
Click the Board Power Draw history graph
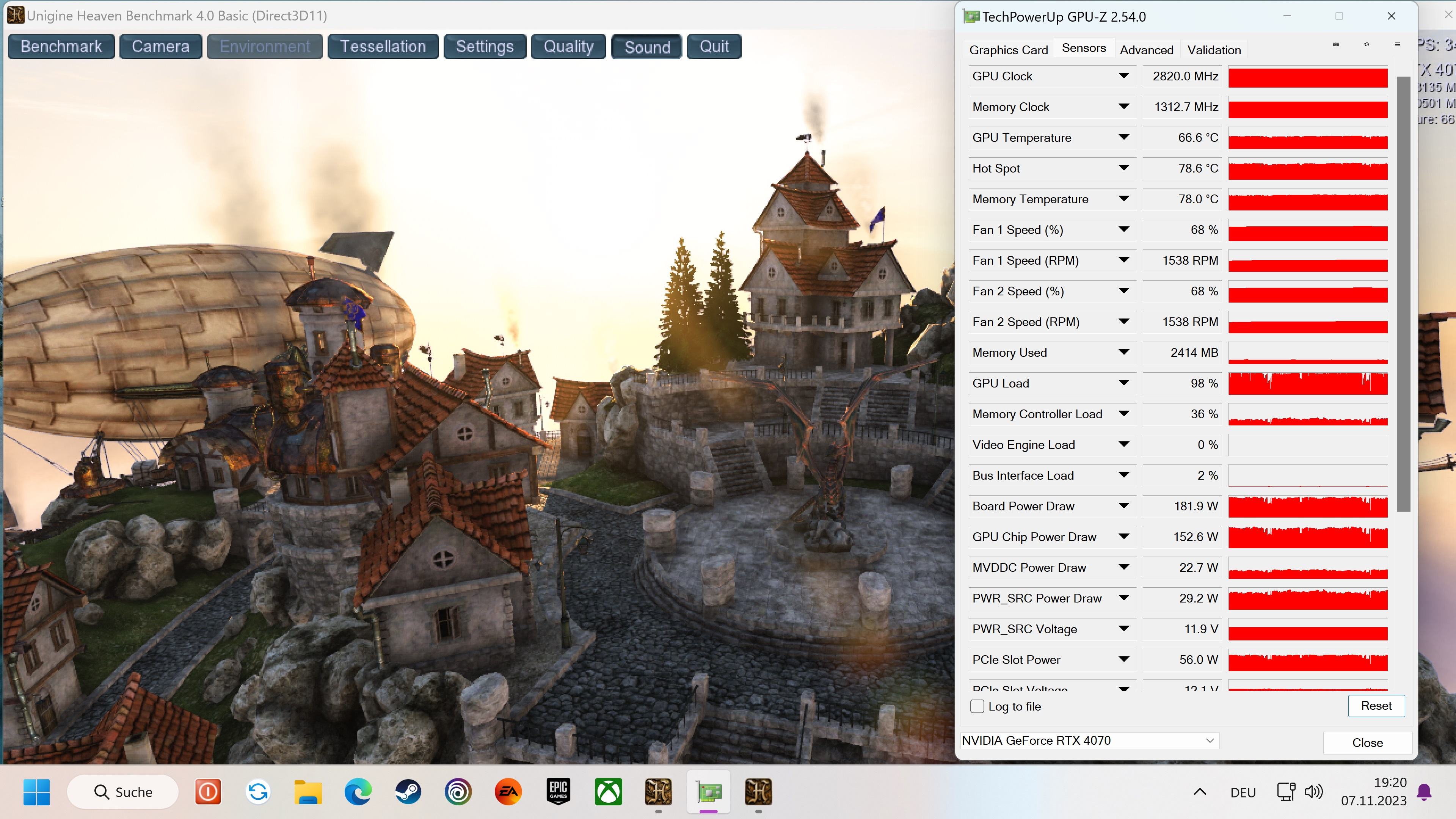(1308, 507)
